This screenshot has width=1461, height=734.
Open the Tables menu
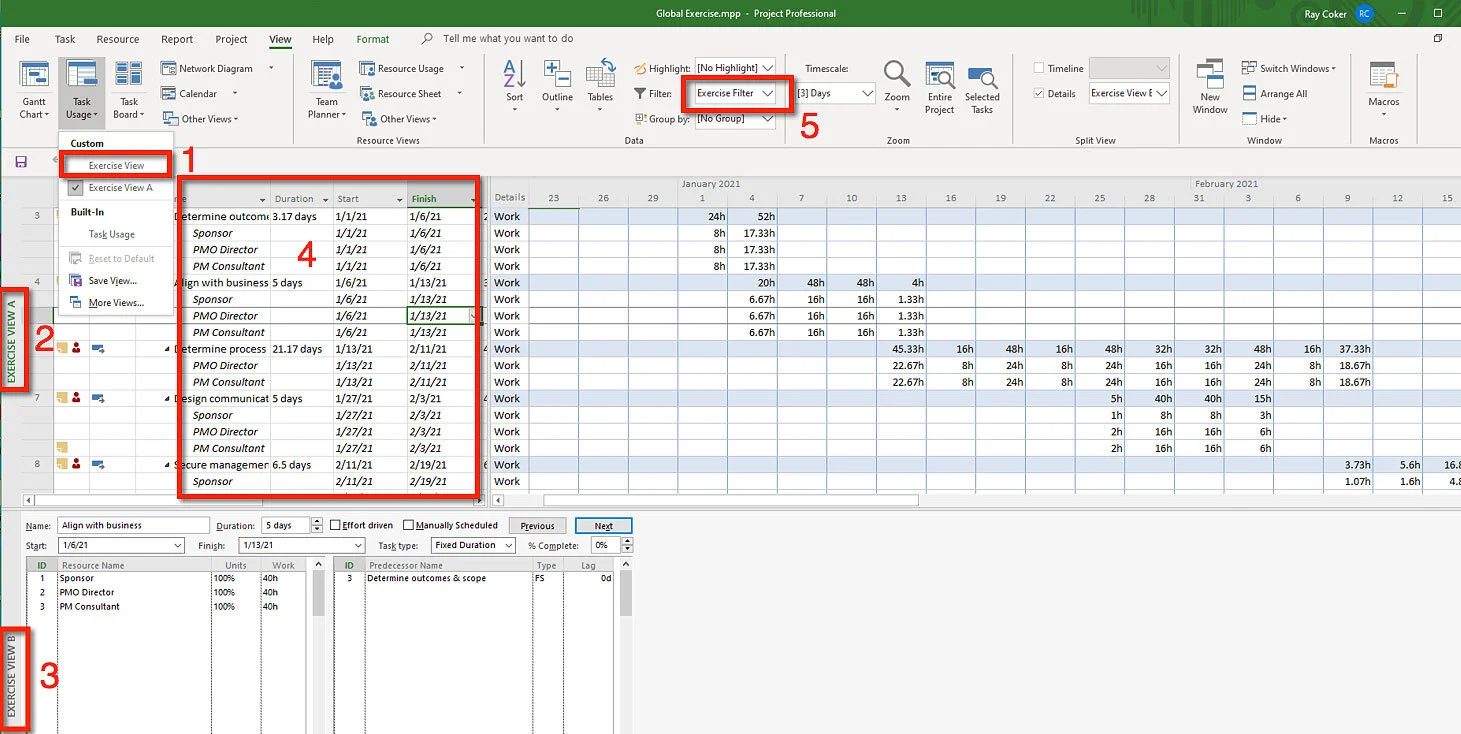coord(600,84)
